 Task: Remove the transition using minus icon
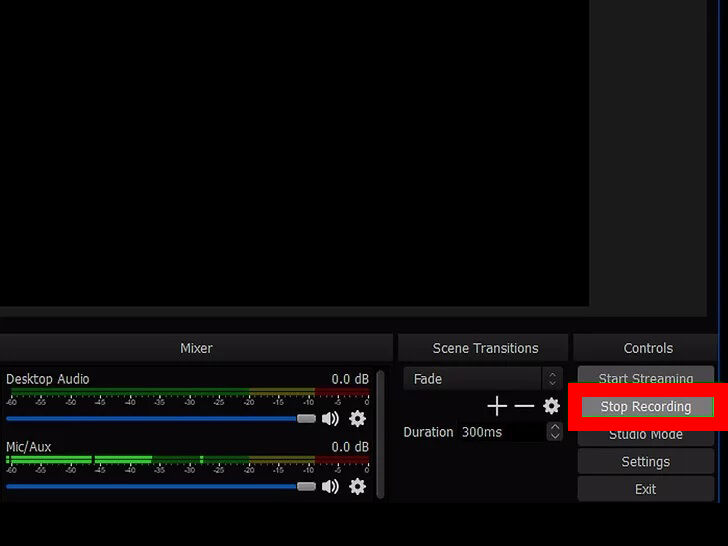(x=524, y=406)
